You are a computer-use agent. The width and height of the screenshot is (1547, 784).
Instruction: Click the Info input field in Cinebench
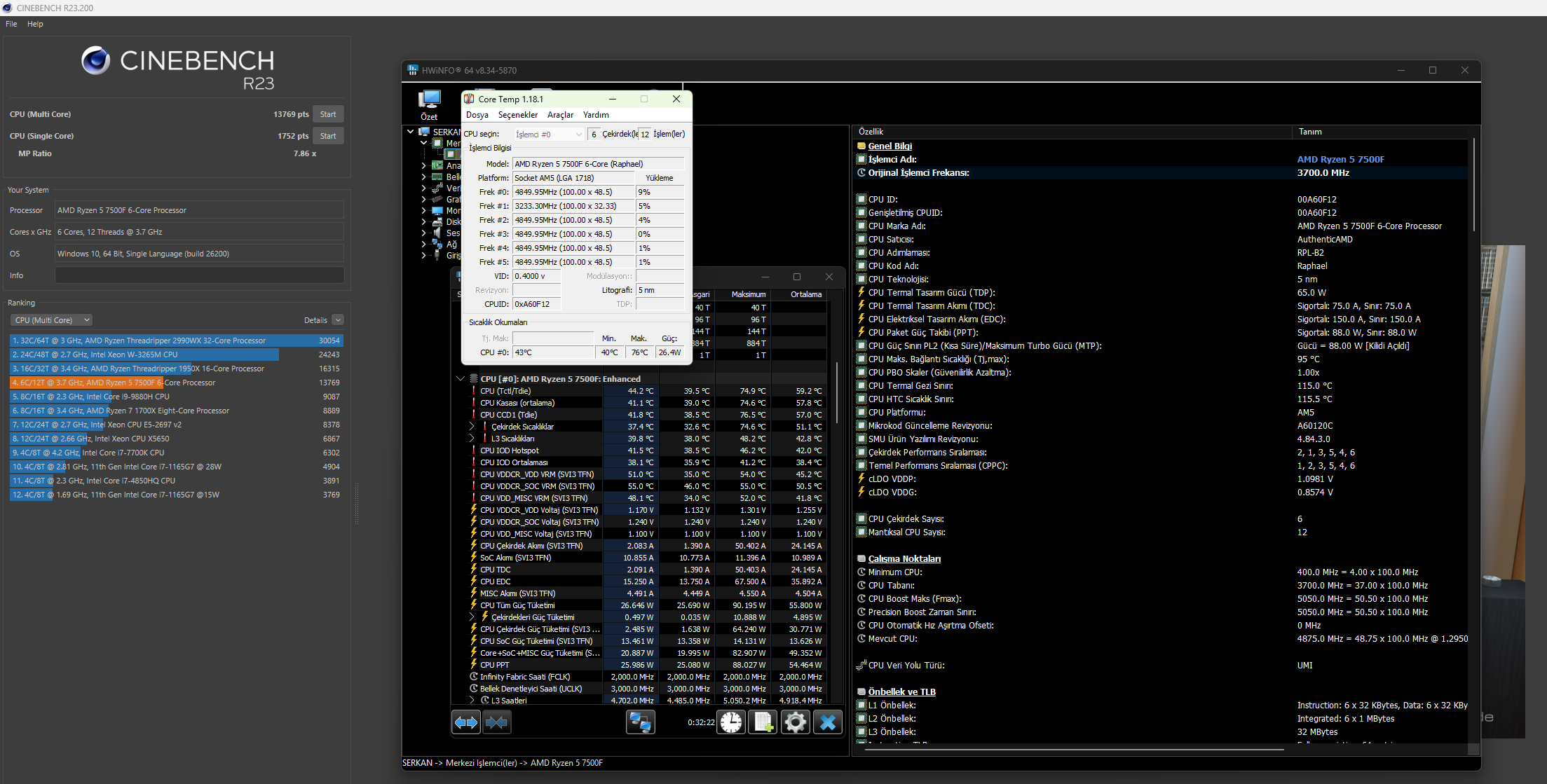[200, 275]
